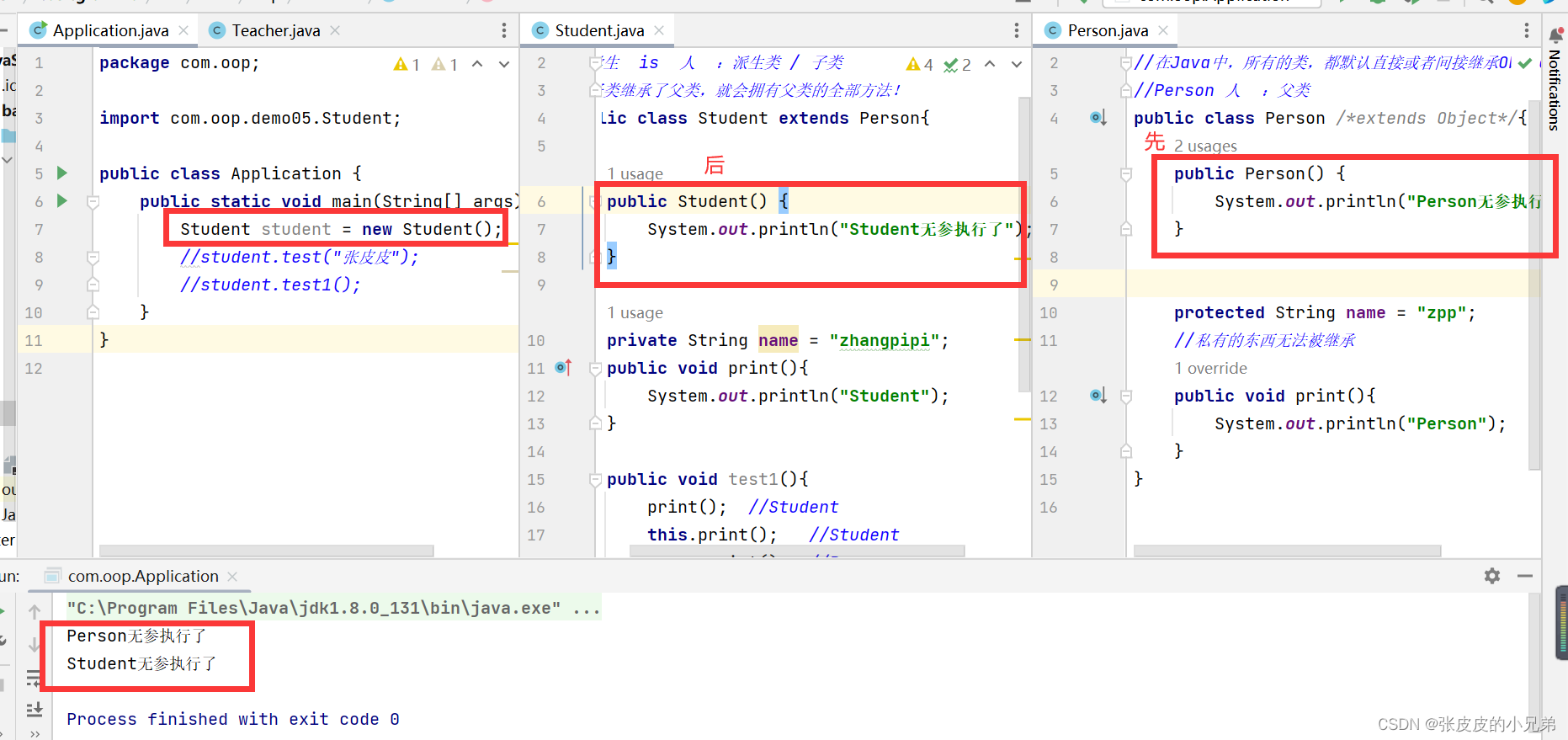Viewport: 1568px width, 740px height.
Task: Click the '1 usage' hint above name field
Action: [635, 313]
